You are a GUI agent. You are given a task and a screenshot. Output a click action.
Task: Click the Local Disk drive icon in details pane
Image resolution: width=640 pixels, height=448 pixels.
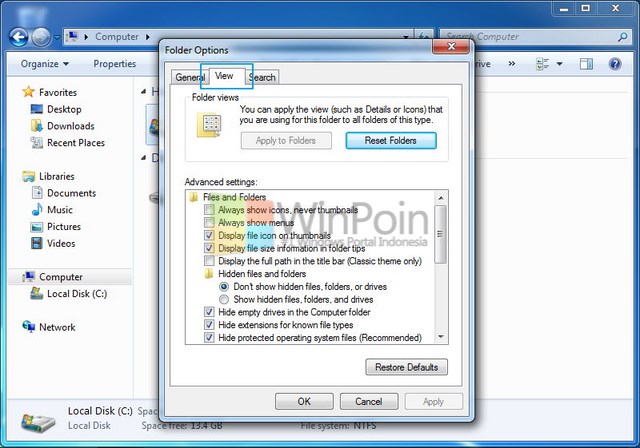coord(38,423)
